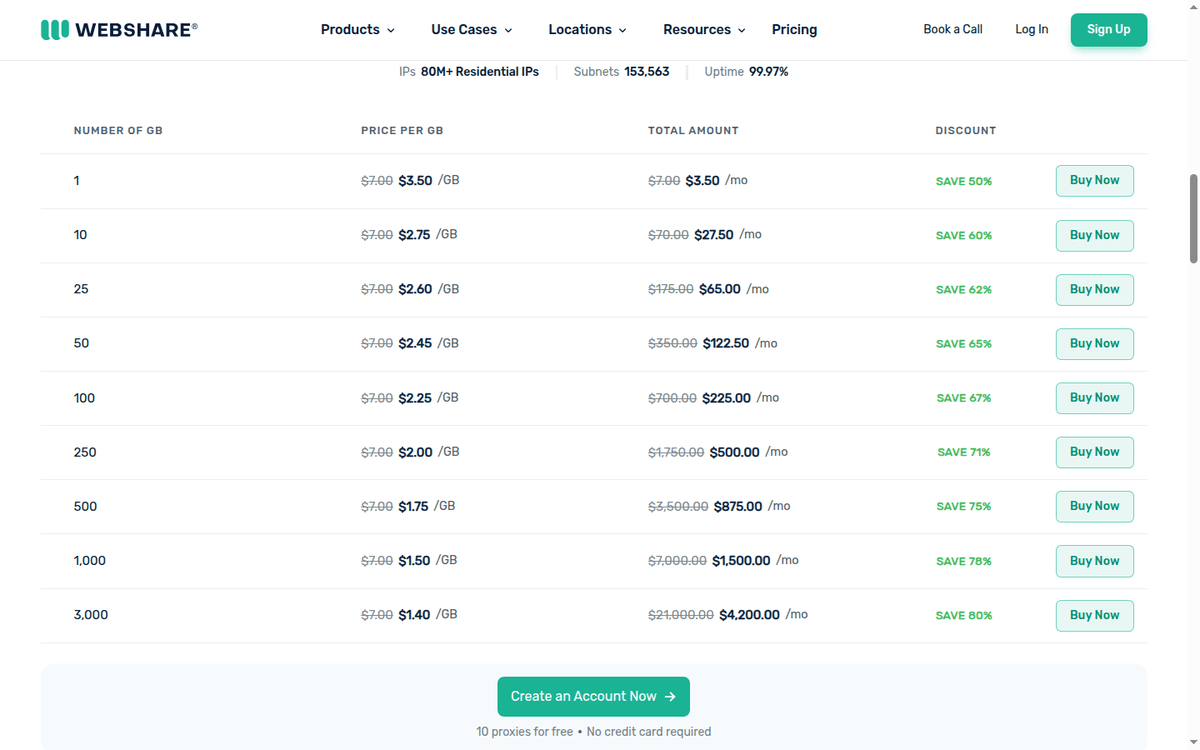Click the Book a Call link
The width and height of the screenshot is (1200, 750).
(953, 29)
